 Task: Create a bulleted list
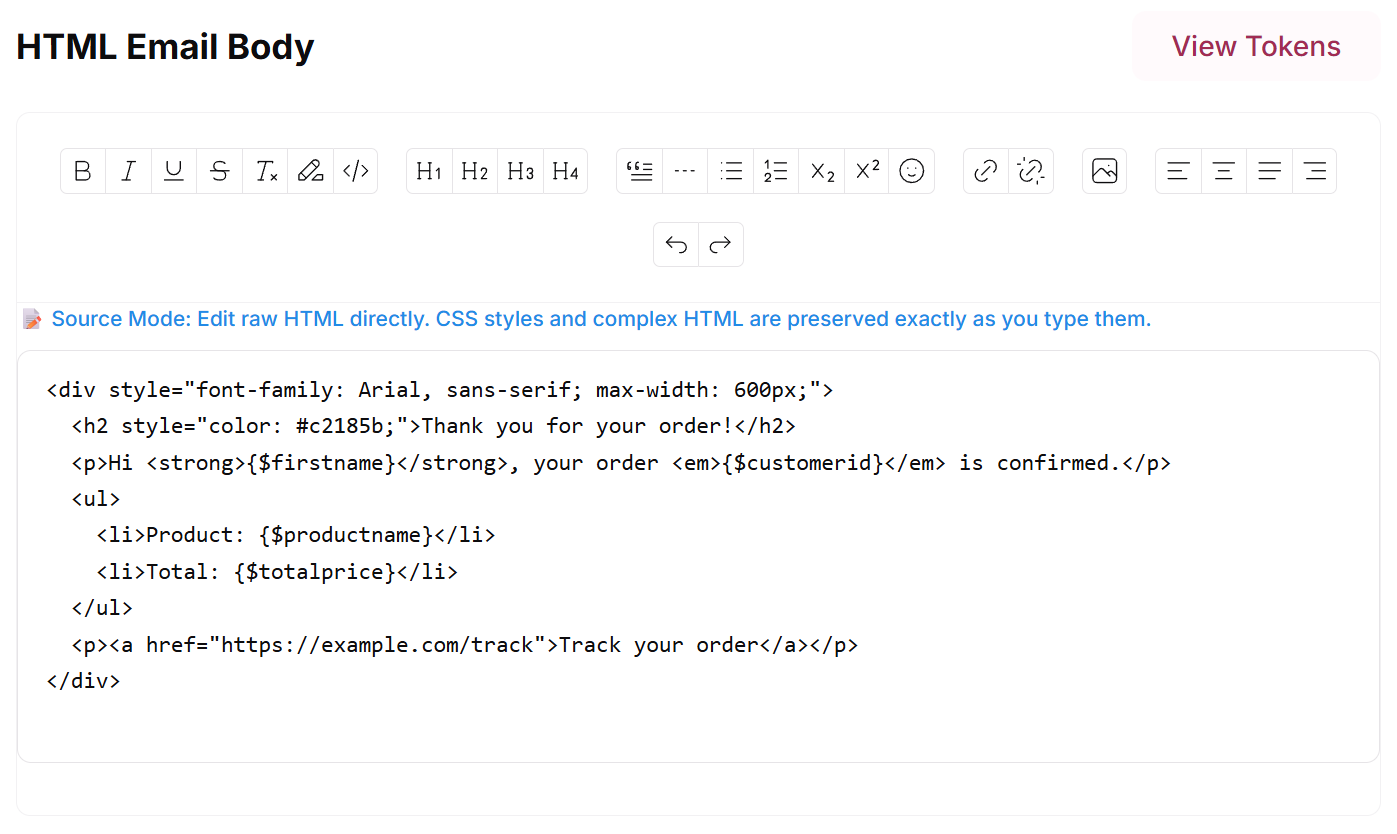[731, 171]
